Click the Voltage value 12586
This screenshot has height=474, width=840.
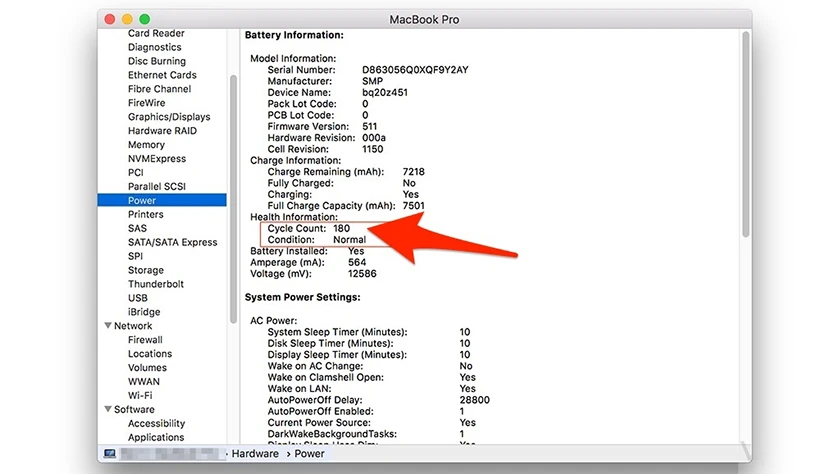point(362,274)
